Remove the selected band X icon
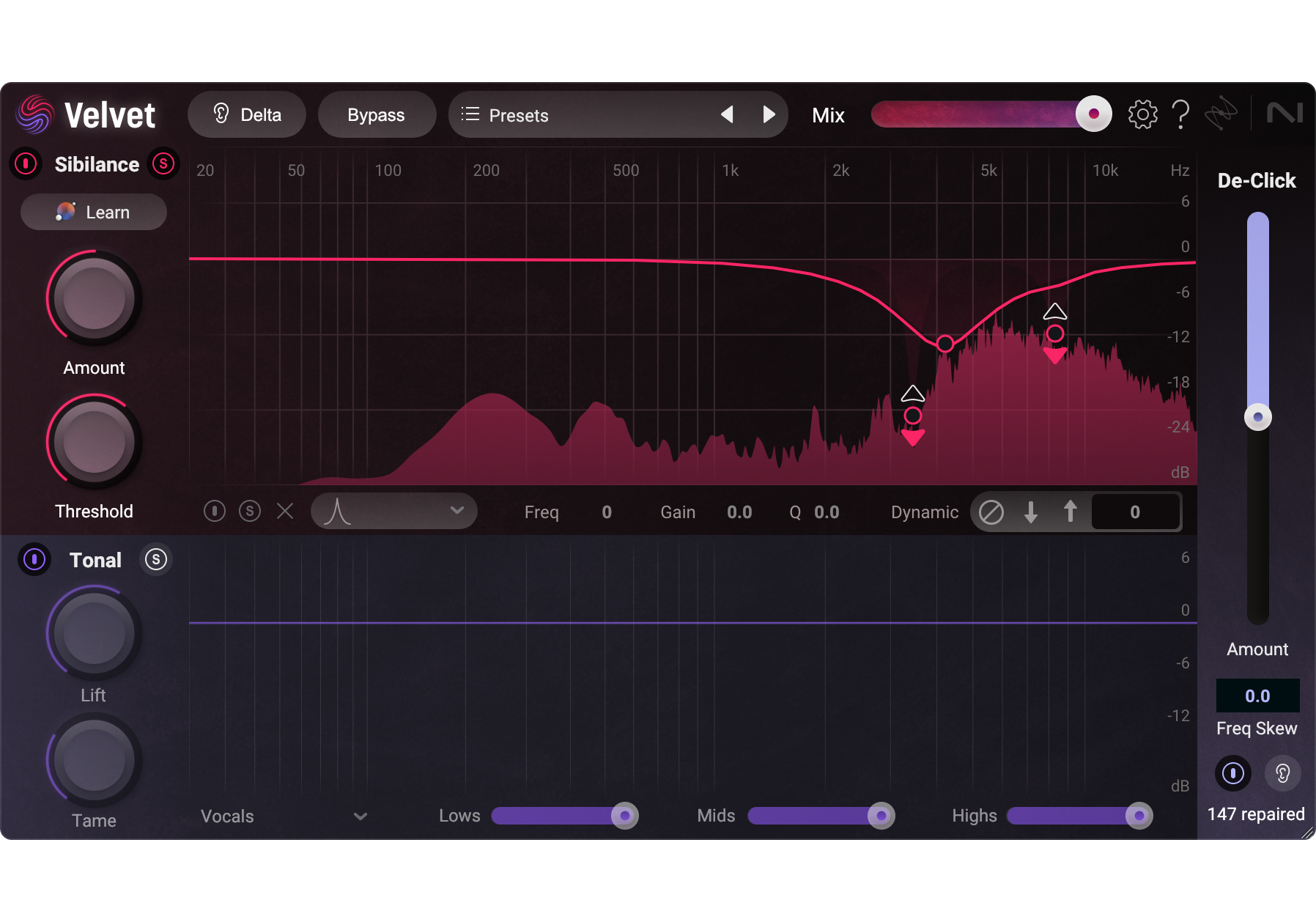Viewport: 1316px width, 922px height. 285,511
